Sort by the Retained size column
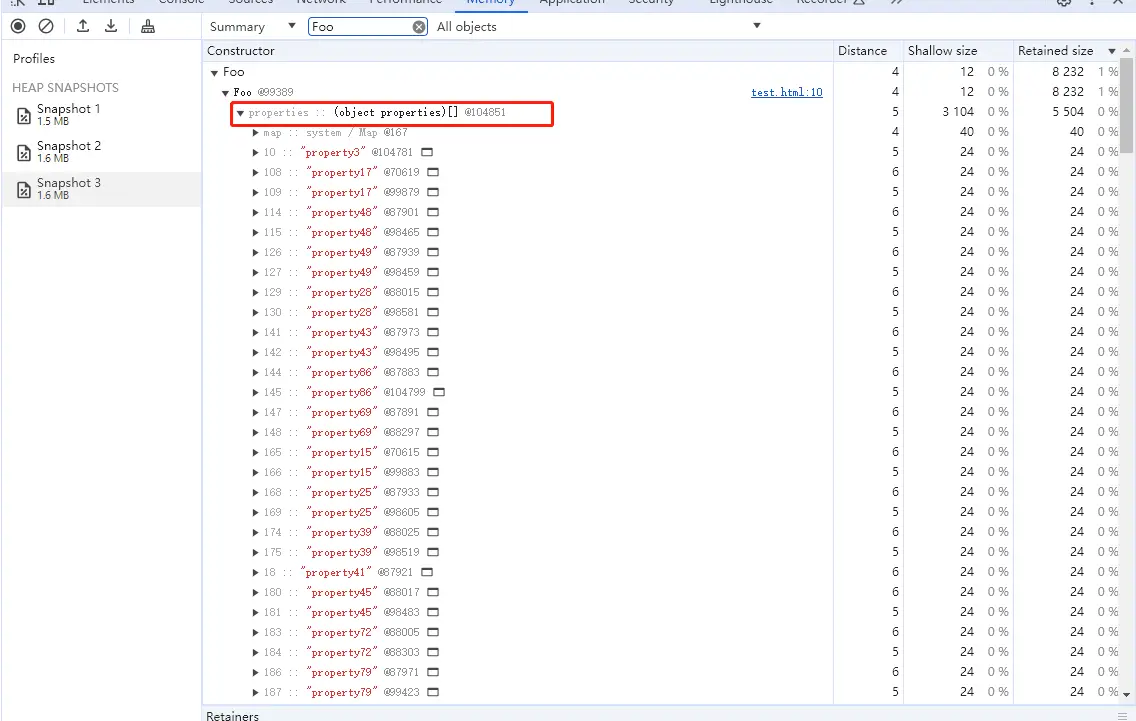 [x=1055, y=51]
